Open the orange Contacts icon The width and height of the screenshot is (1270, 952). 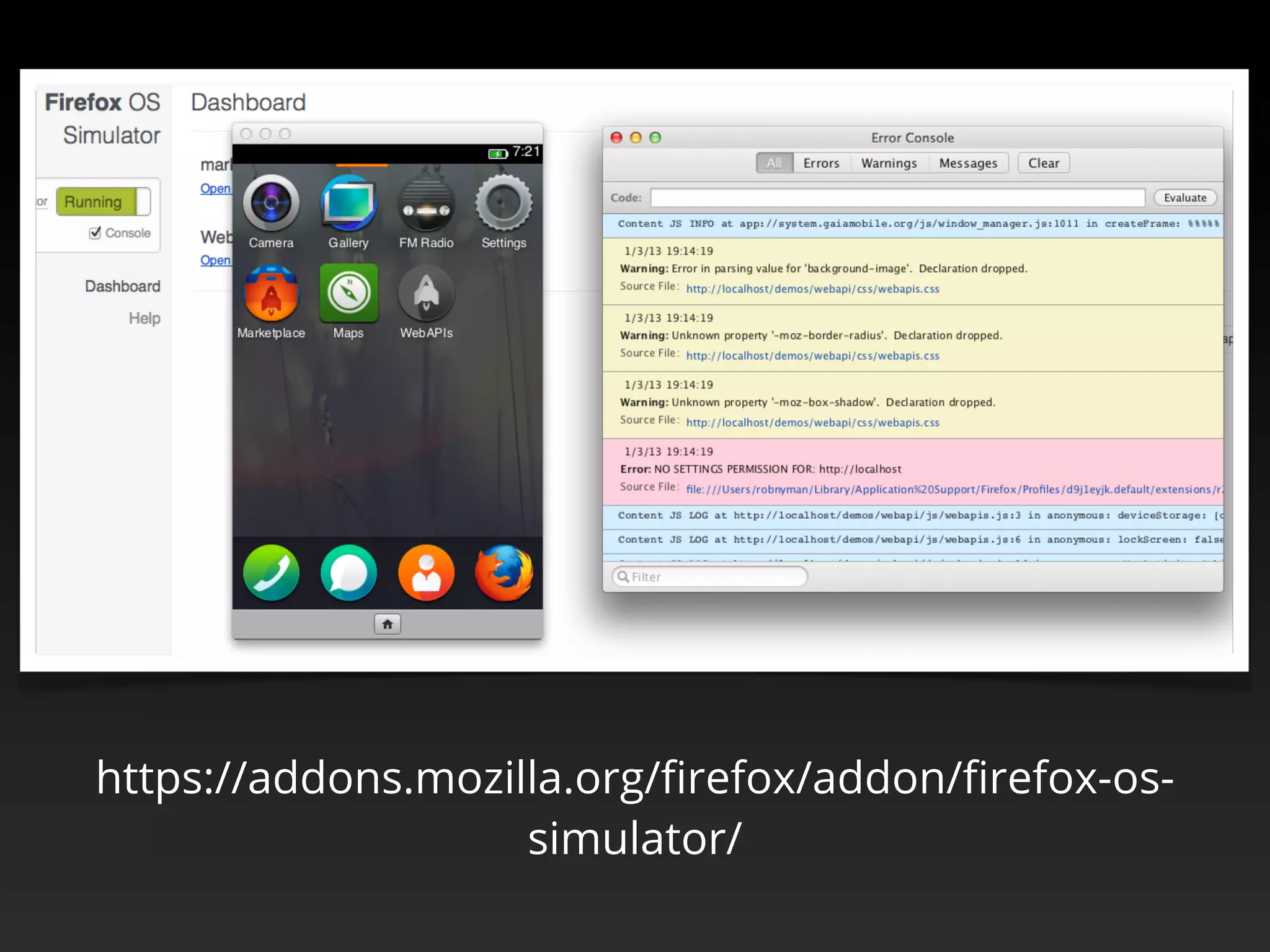pyautogui.click(x=426, y=573)
